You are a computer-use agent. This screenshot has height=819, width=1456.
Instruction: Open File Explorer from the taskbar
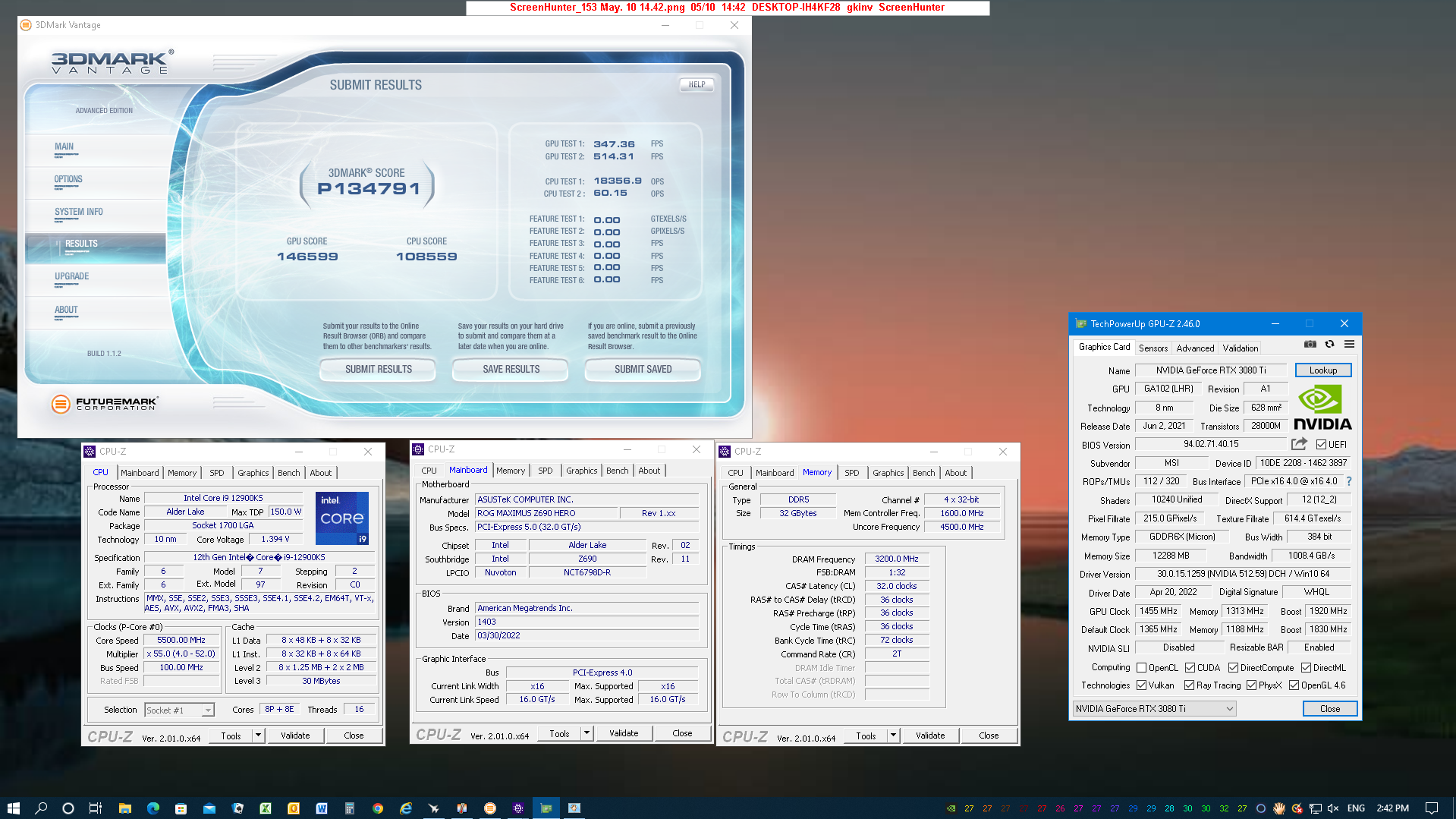tap(125, 808)
